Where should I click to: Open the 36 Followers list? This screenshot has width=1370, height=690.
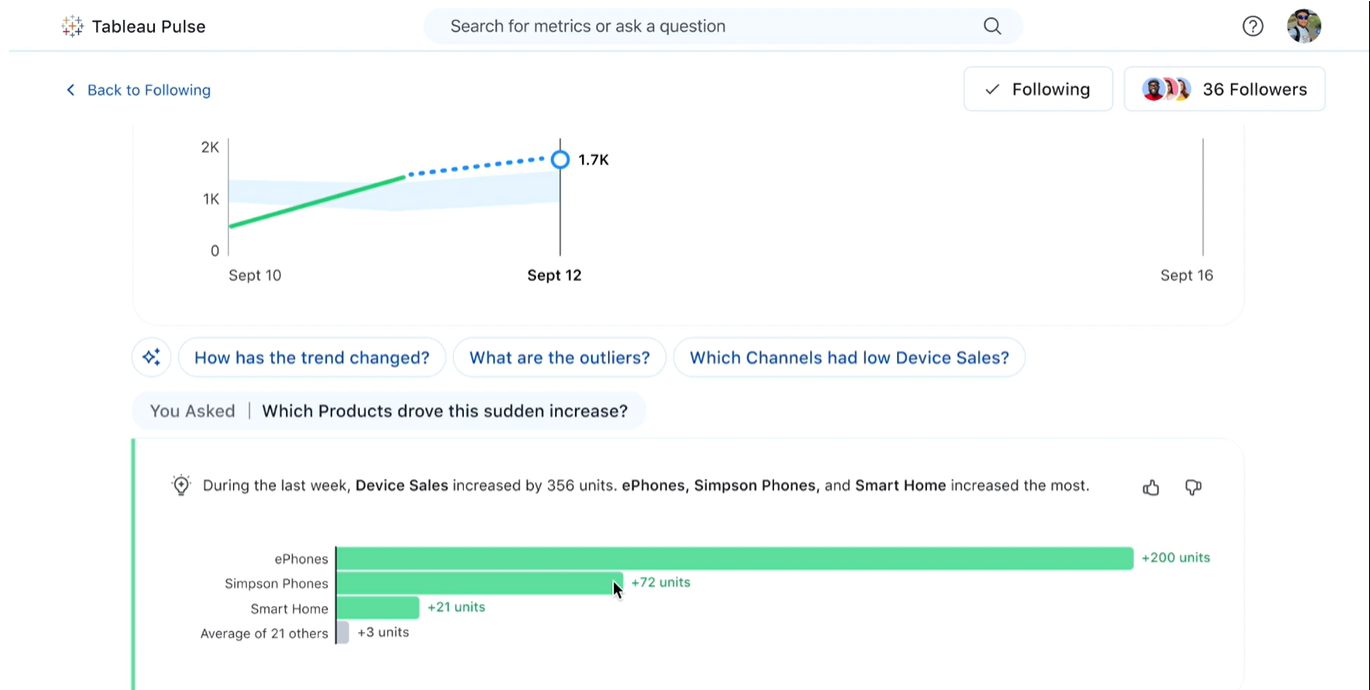pyautogui.click(x=1224, y=89)
